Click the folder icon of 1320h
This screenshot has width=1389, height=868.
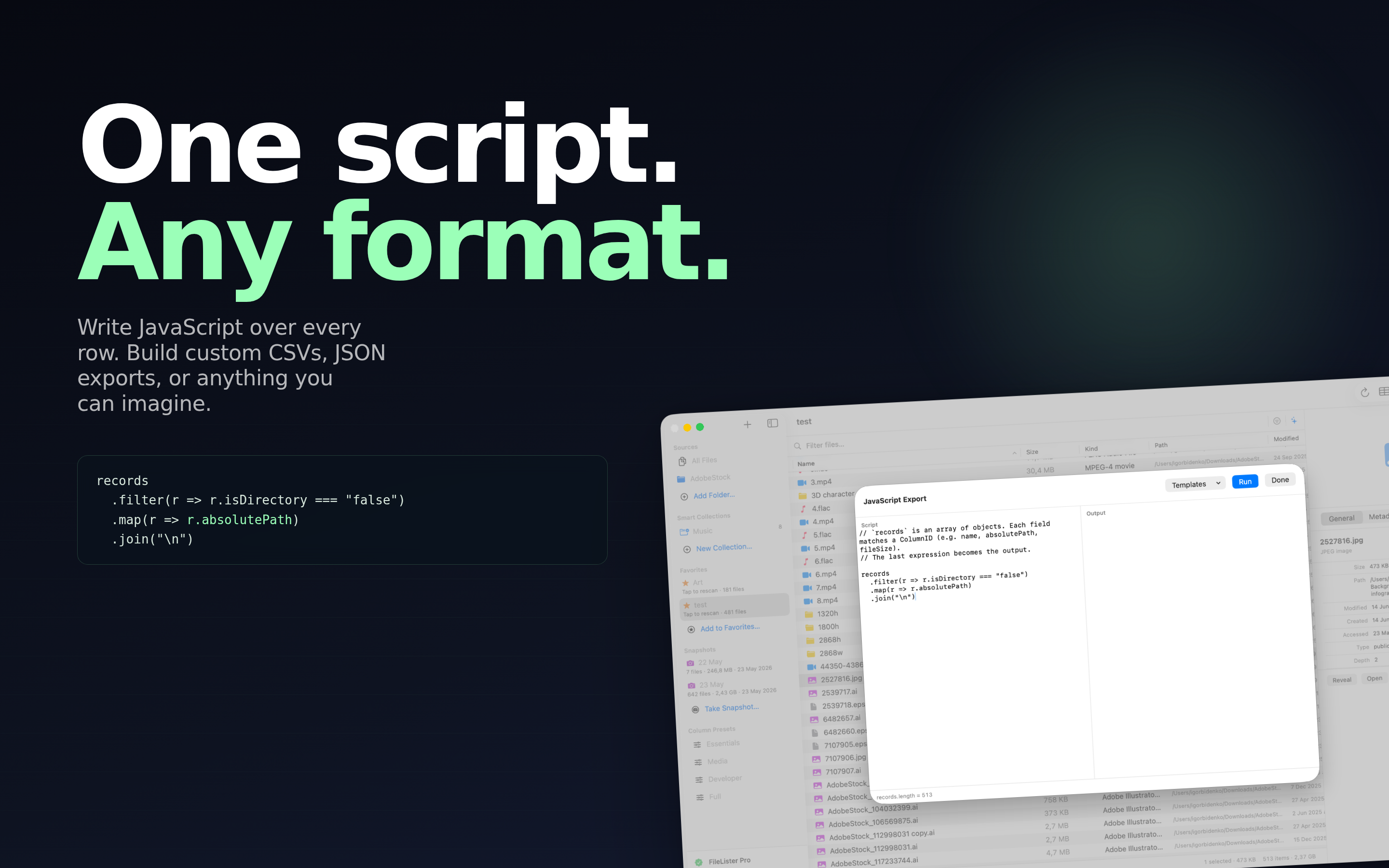tap(809, 614)
